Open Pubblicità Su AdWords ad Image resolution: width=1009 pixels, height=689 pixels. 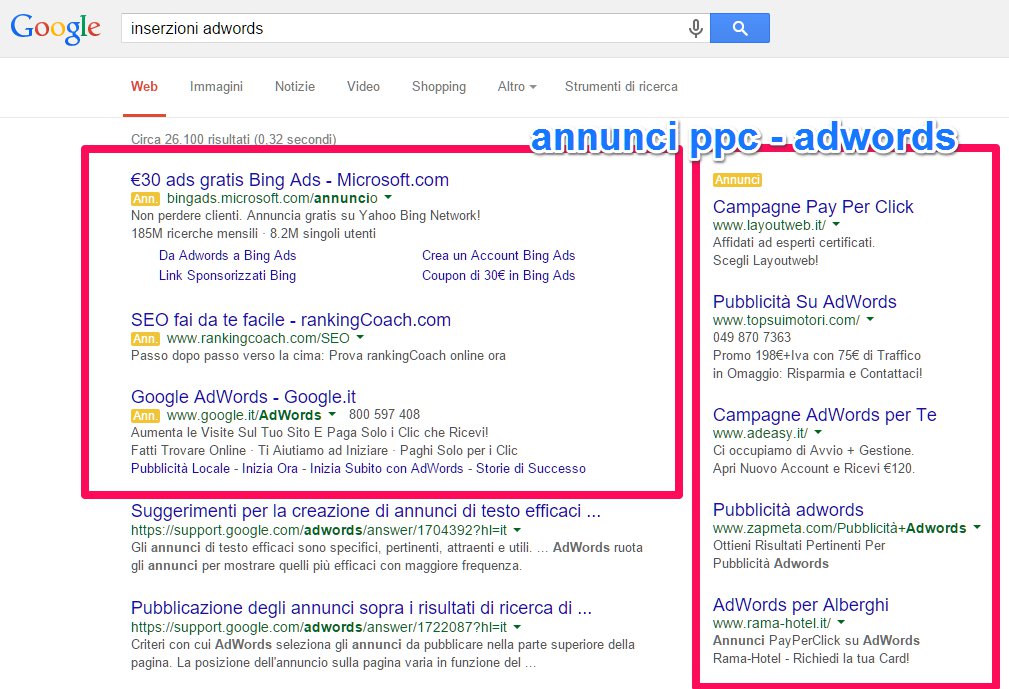pos(804,302)
